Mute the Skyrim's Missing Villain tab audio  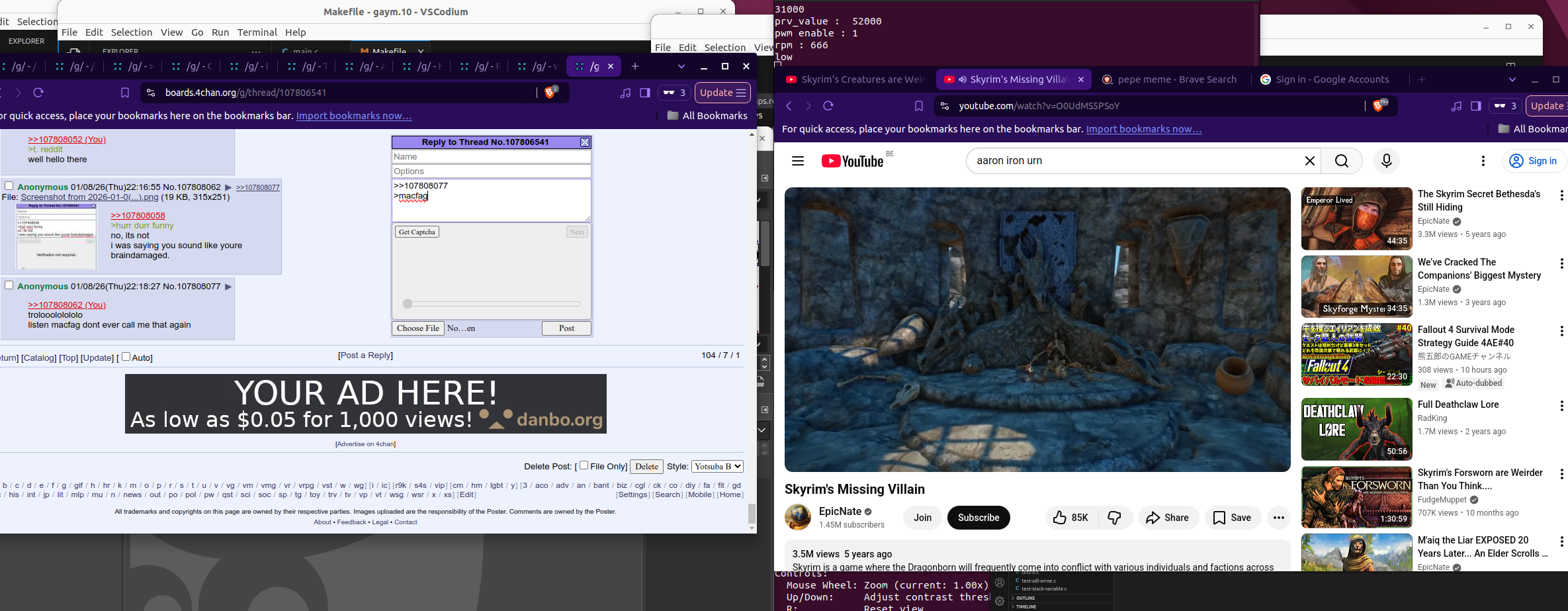pyautogui.click(x=963, y=79)
